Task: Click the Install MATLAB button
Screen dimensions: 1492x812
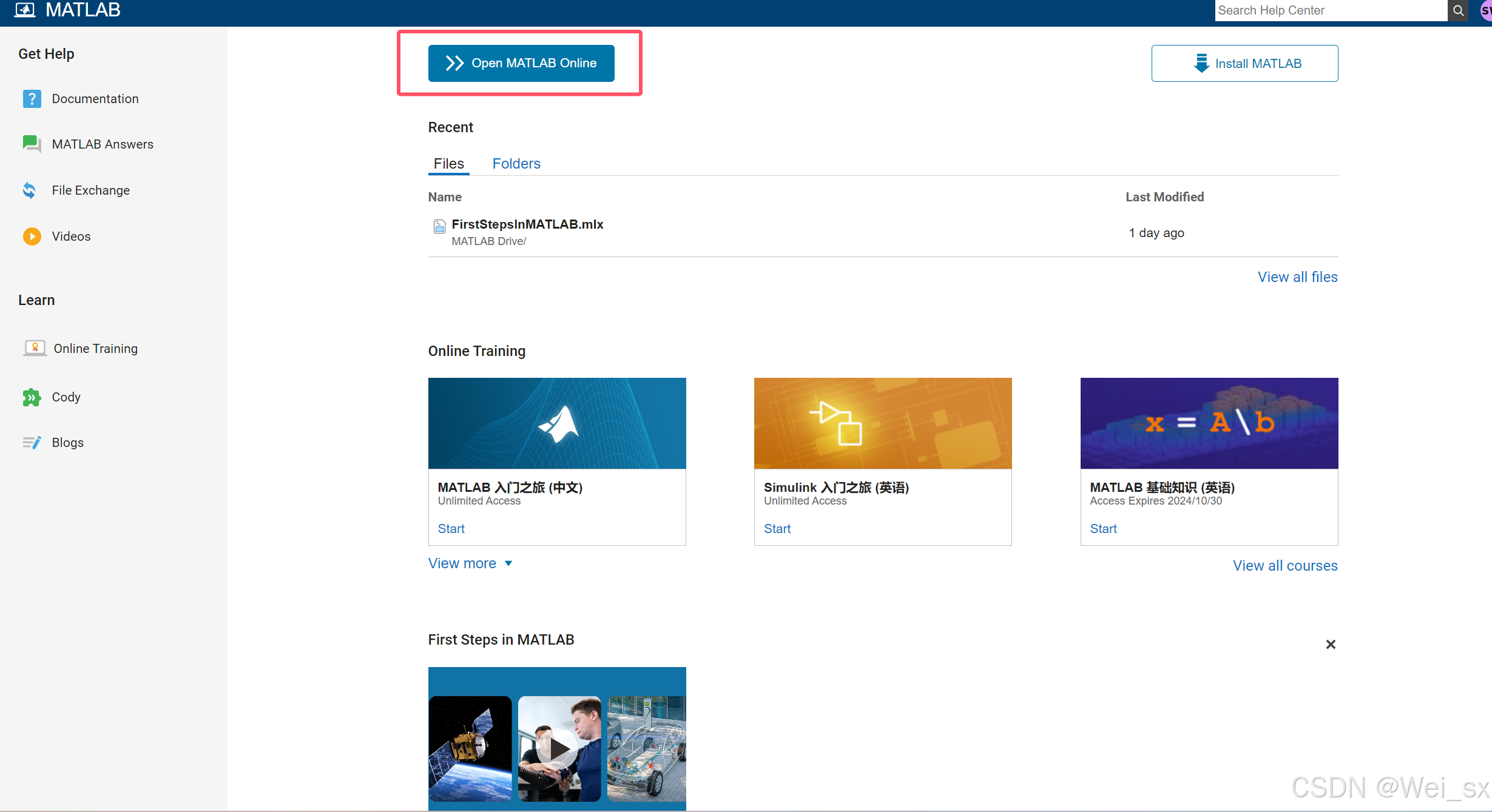Action: pos(1244,63)
